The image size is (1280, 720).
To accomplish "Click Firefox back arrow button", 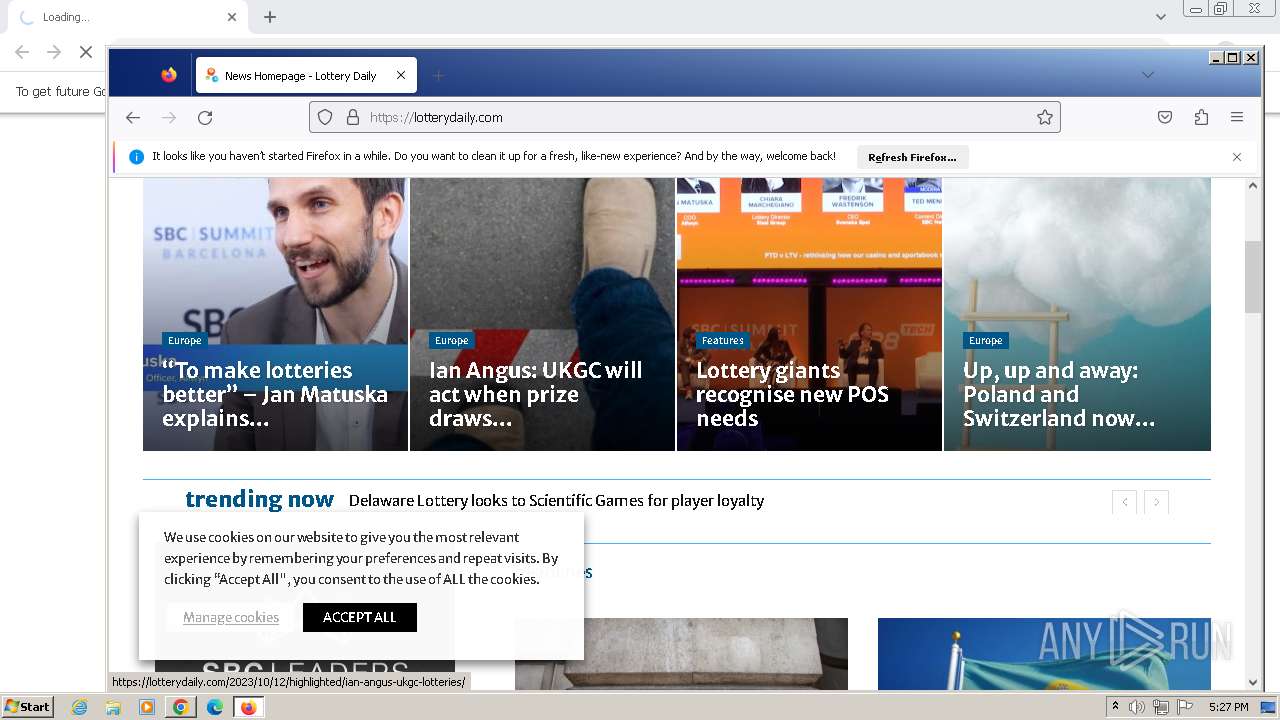I will pos(133,117).
